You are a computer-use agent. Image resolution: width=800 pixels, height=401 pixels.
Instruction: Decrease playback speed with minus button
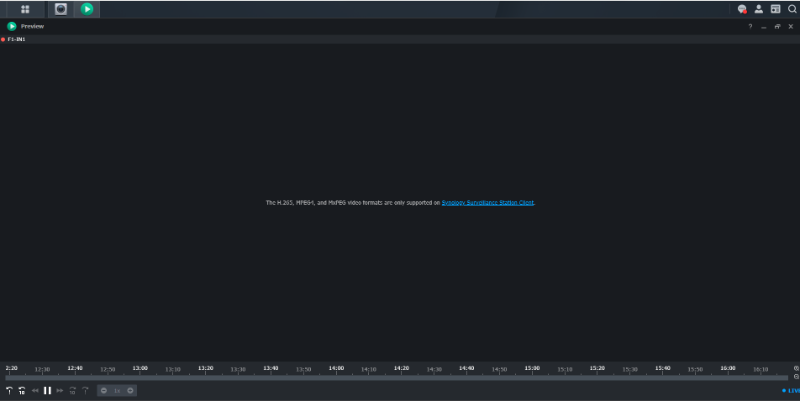point(104,390)
